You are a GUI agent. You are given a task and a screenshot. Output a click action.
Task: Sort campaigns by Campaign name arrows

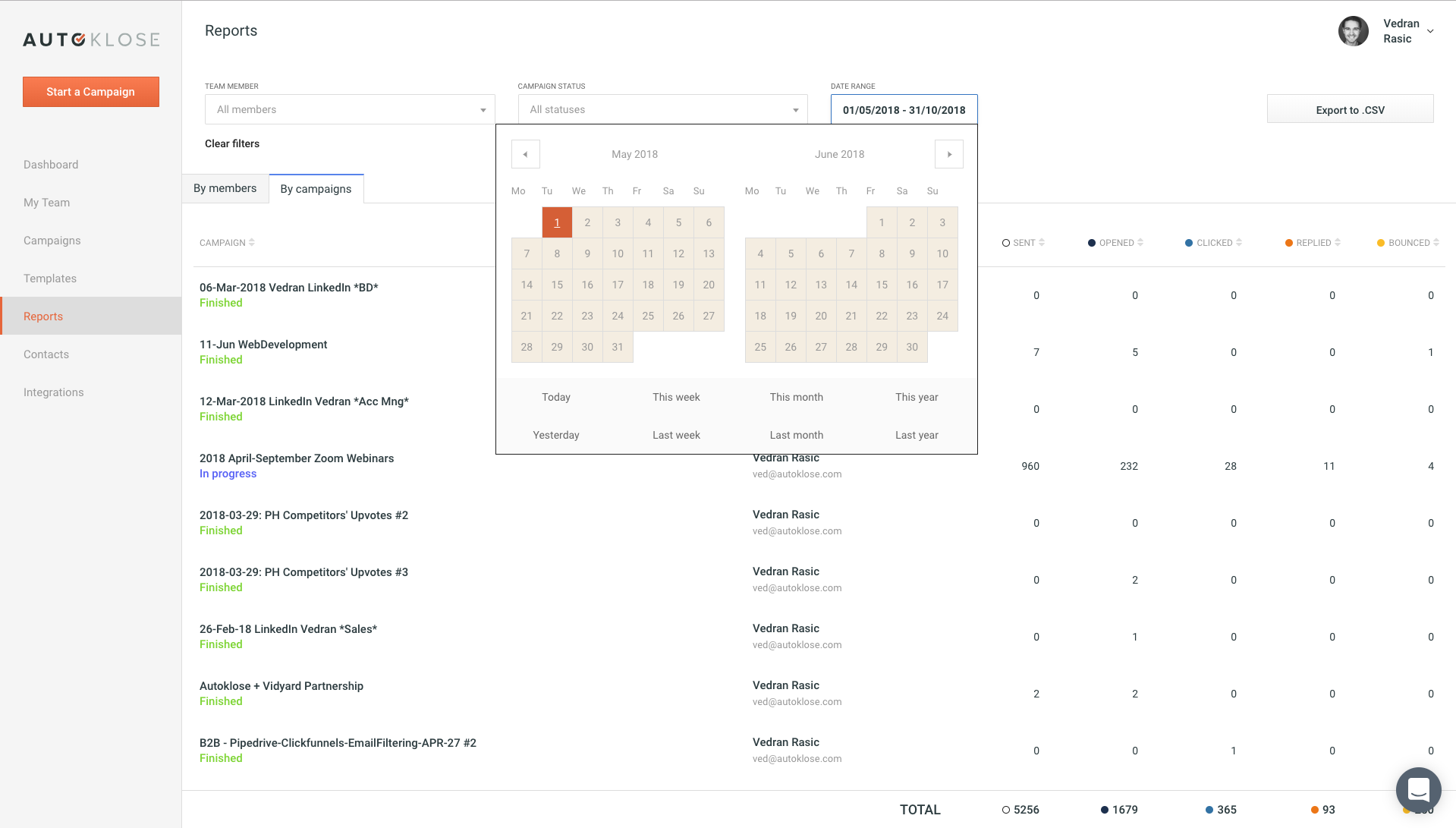(252, 243)
